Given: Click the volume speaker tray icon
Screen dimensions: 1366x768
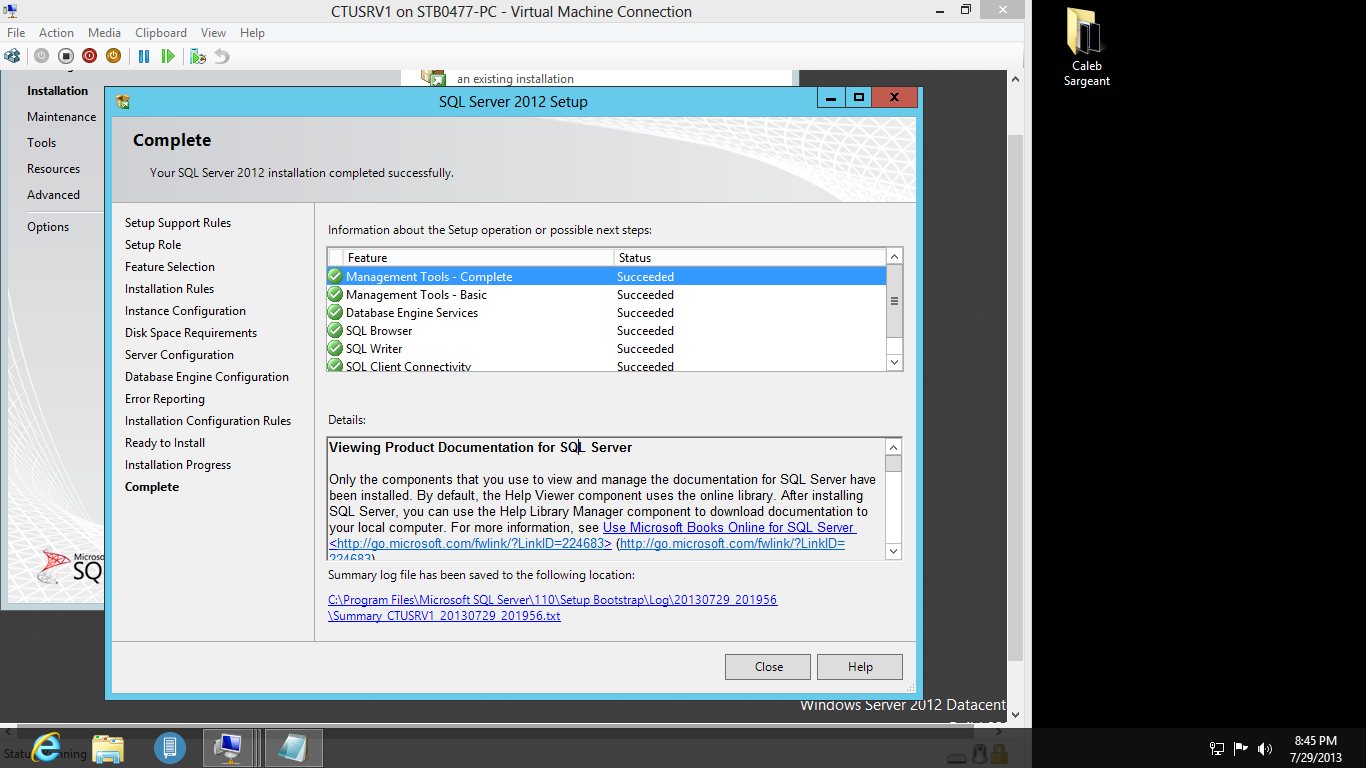Looking at the screenshot, I should pyautogui.click(x=1265, y=748).
